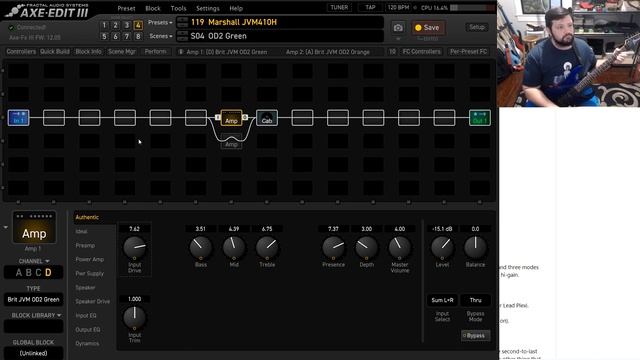This screenshot has width=640, height=360.
Task: Select the In 1 input block
Action: (x=18, y=118)
